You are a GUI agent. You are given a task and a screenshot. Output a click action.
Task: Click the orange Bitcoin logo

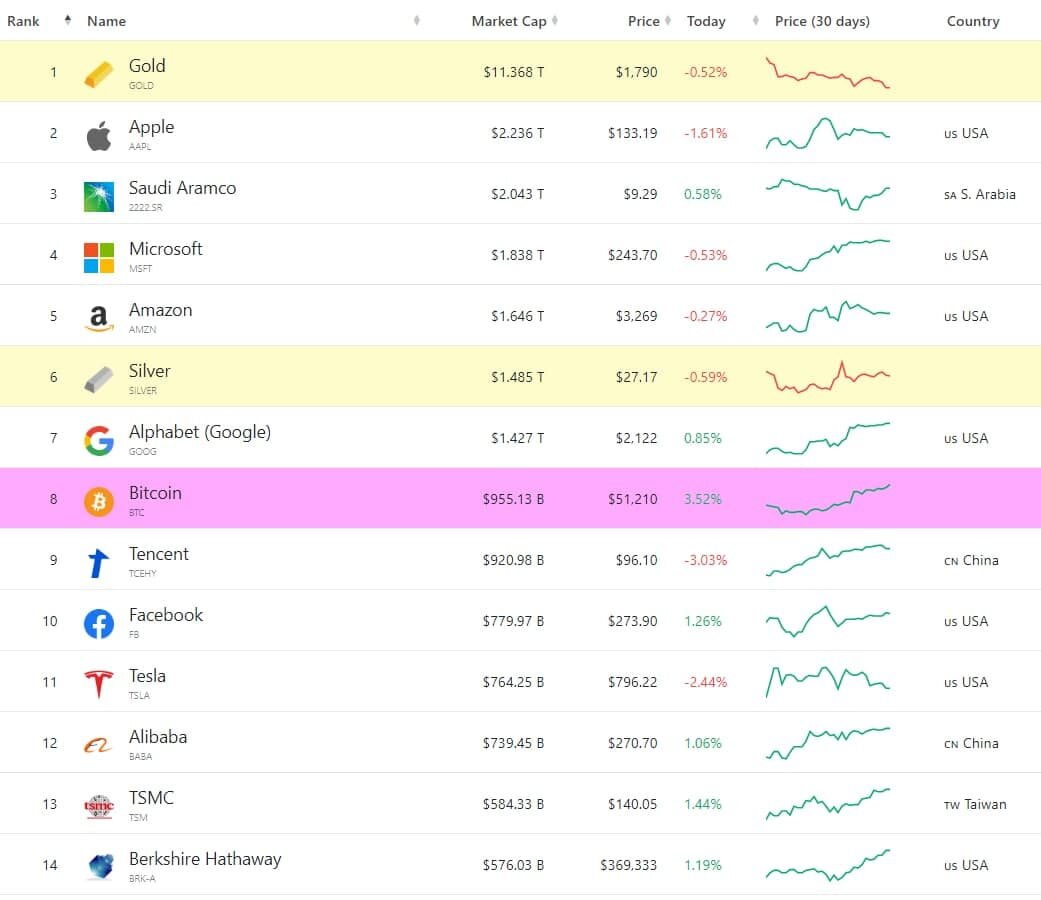[98, 502]
